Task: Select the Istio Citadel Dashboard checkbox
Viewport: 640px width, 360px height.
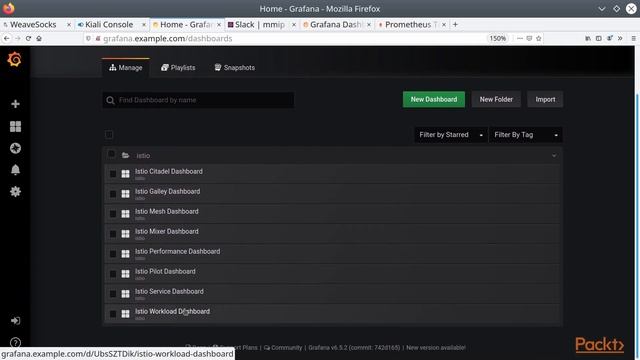Action: click(x=113, y=174)
